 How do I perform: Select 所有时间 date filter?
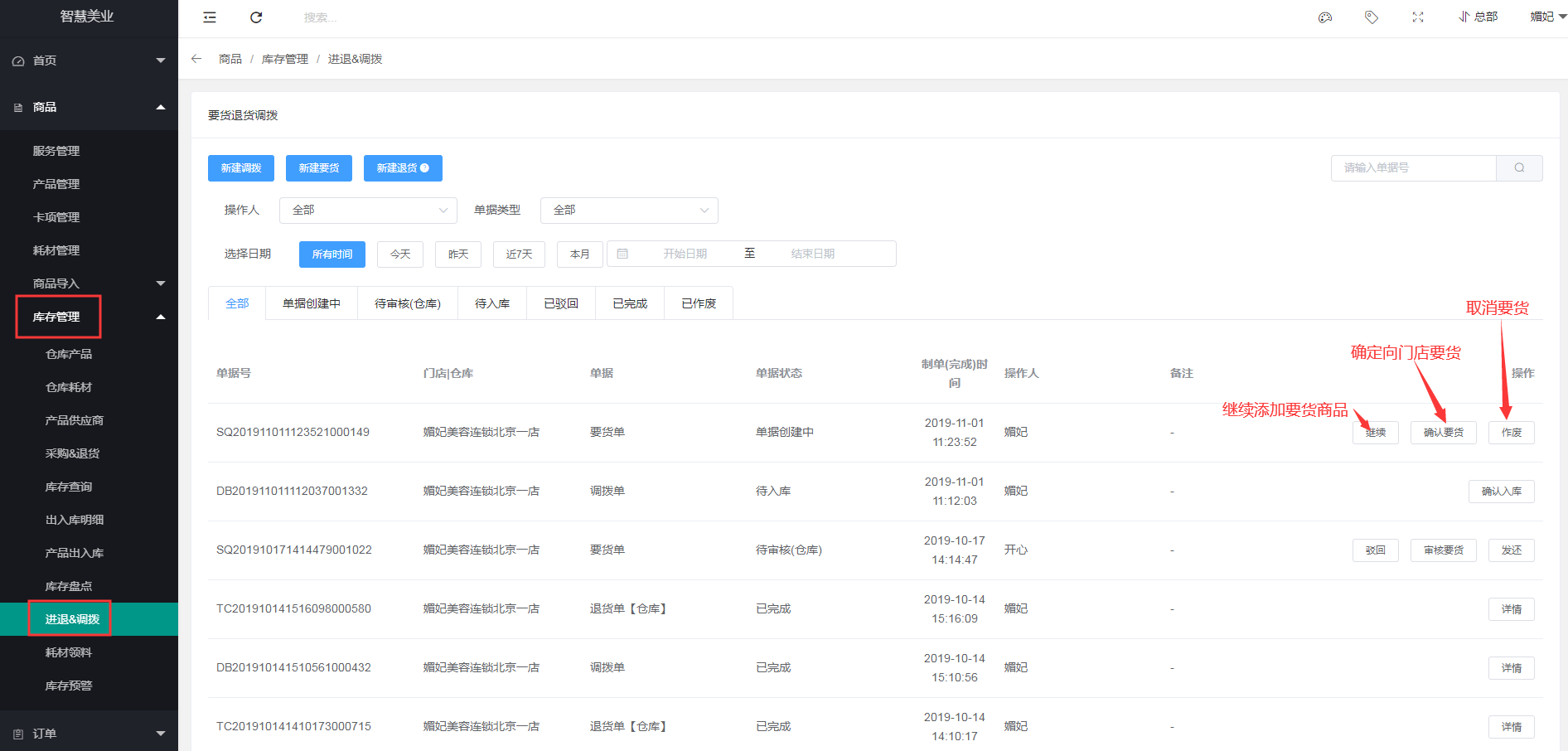pyautogui.click(x=332, y=254)
